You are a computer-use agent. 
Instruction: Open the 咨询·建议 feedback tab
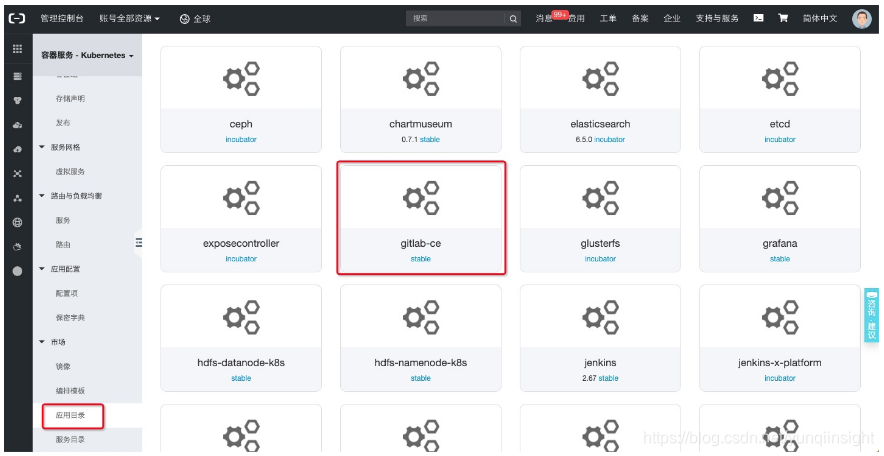click(871, 316)
